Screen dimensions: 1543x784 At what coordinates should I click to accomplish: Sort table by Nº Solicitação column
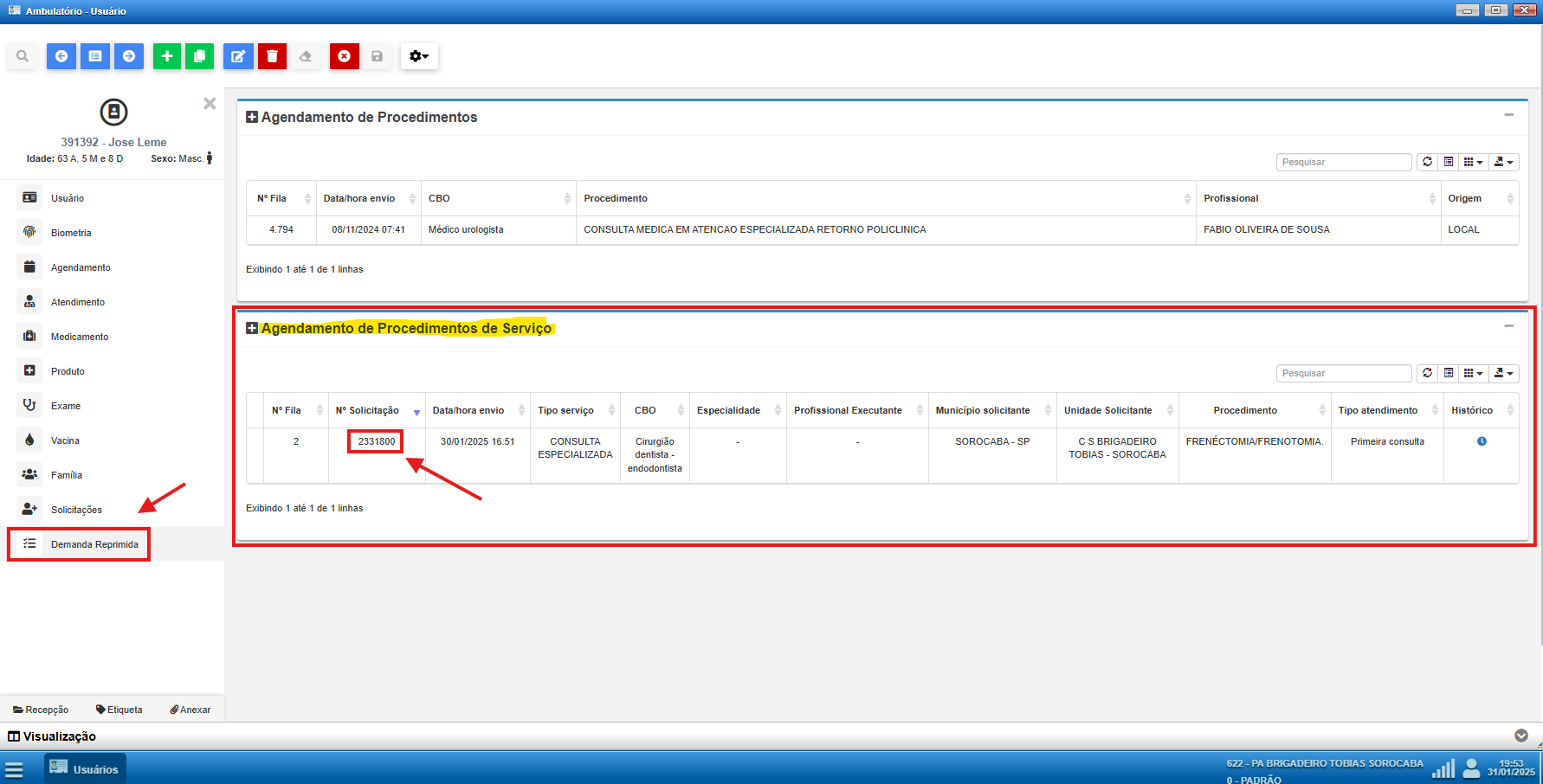point(367,410)
